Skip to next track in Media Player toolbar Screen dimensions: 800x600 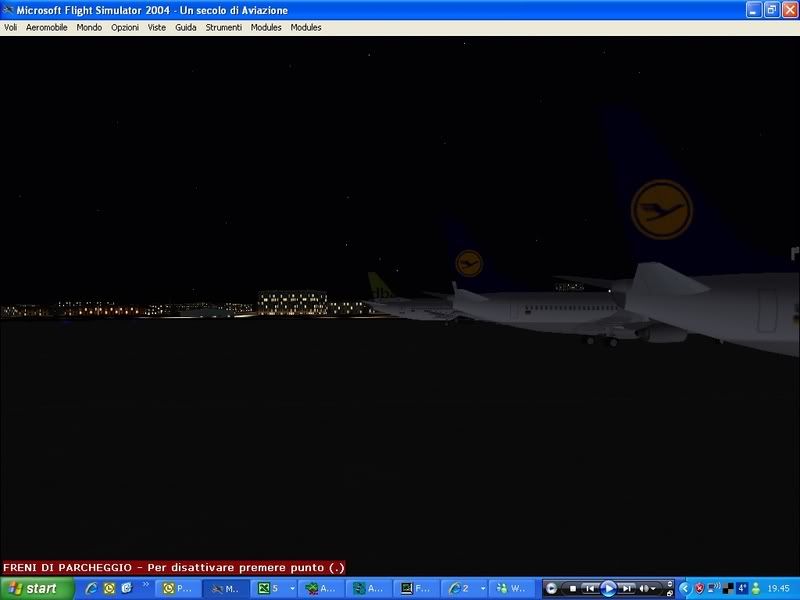[627, 589]
